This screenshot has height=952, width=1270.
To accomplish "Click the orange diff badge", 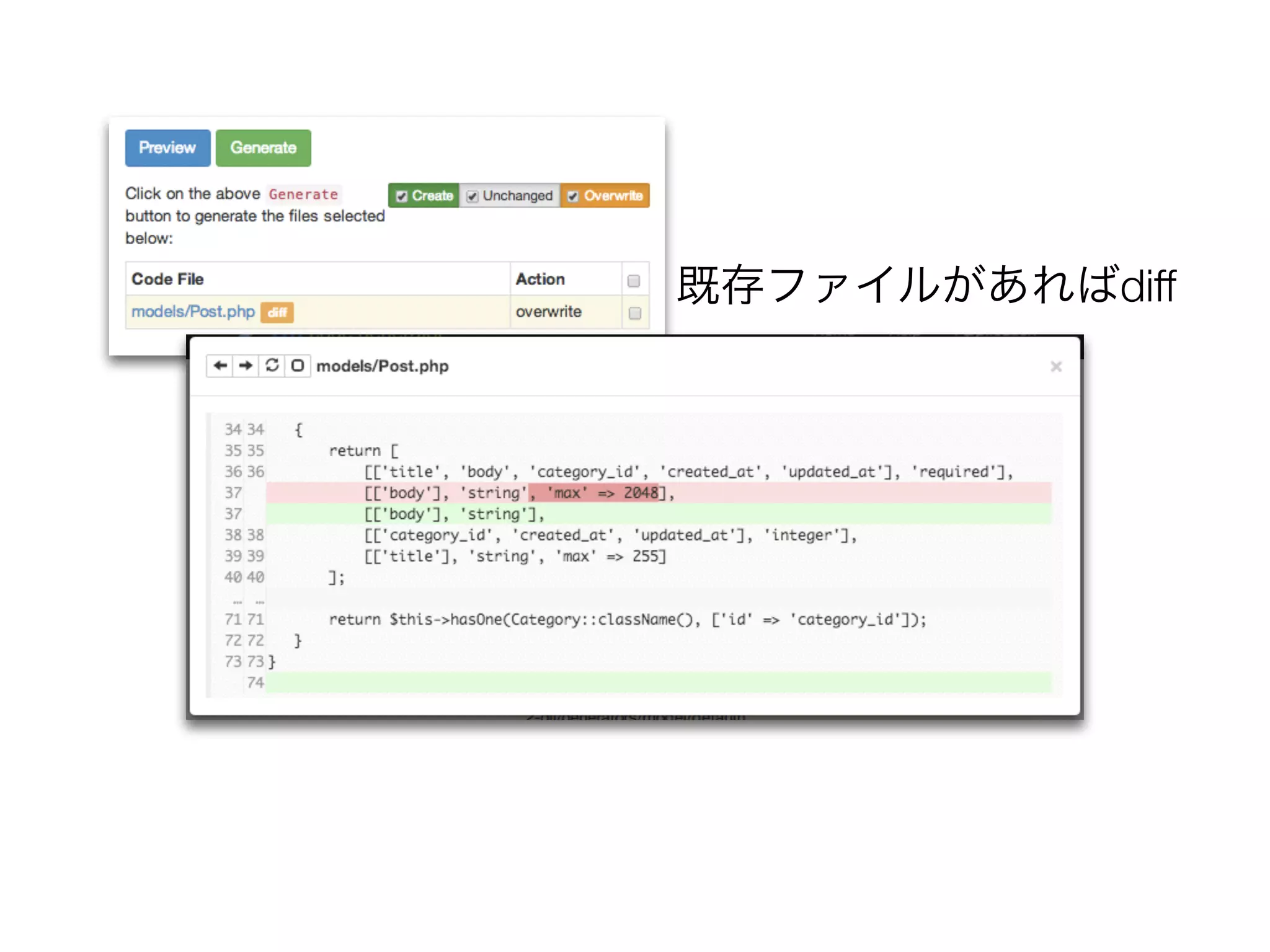I will [x=277, y=312].
